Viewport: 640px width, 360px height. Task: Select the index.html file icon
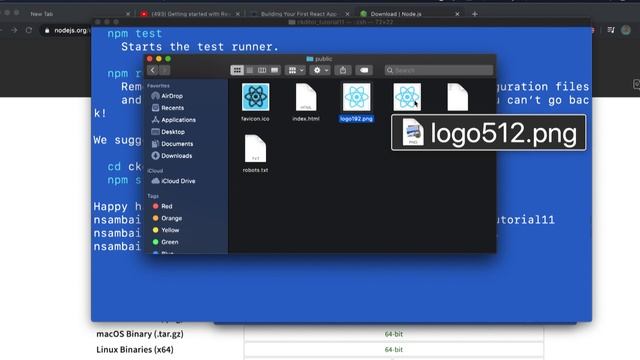306,97
